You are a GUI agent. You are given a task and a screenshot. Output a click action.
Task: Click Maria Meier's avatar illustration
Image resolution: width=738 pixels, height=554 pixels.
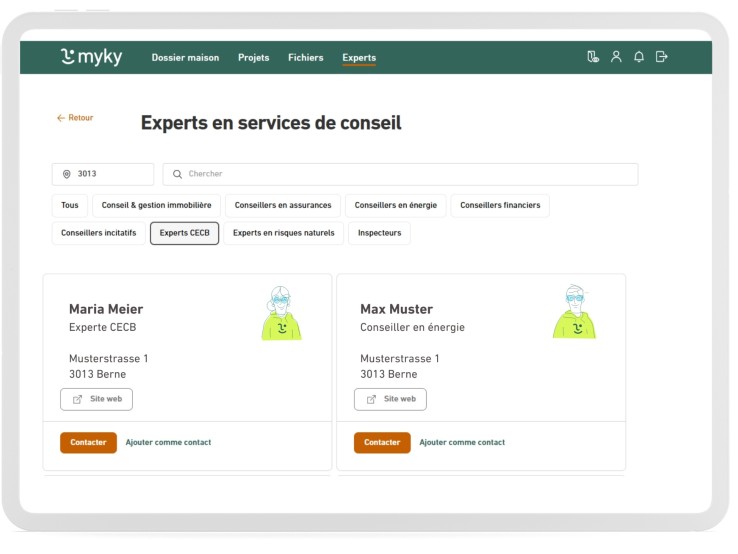(x=281, y=313)
